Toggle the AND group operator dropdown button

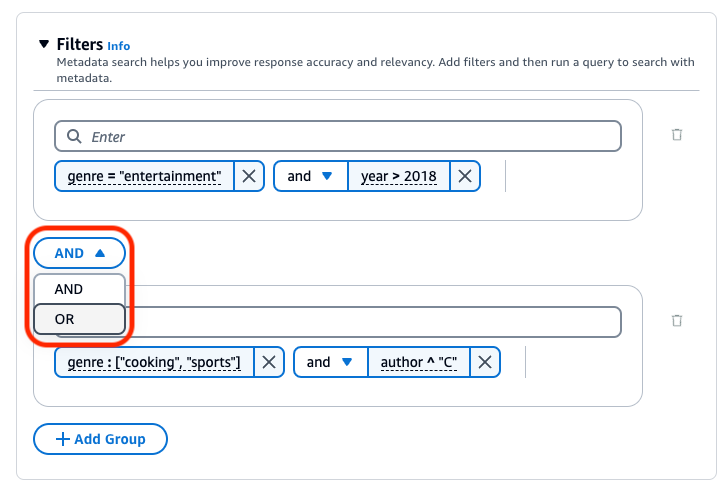[79, 253]
